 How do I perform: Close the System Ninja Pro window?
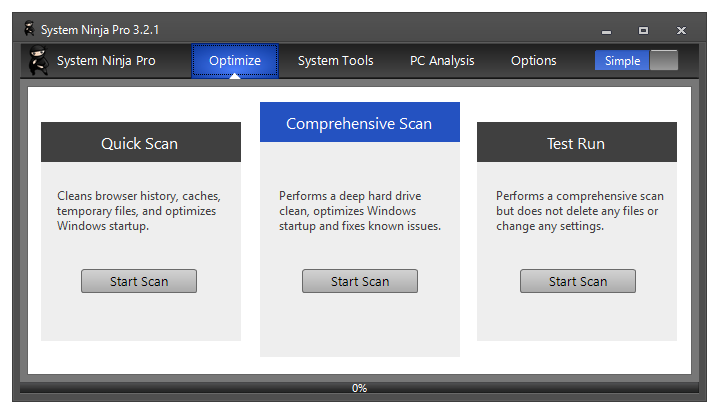681,31
